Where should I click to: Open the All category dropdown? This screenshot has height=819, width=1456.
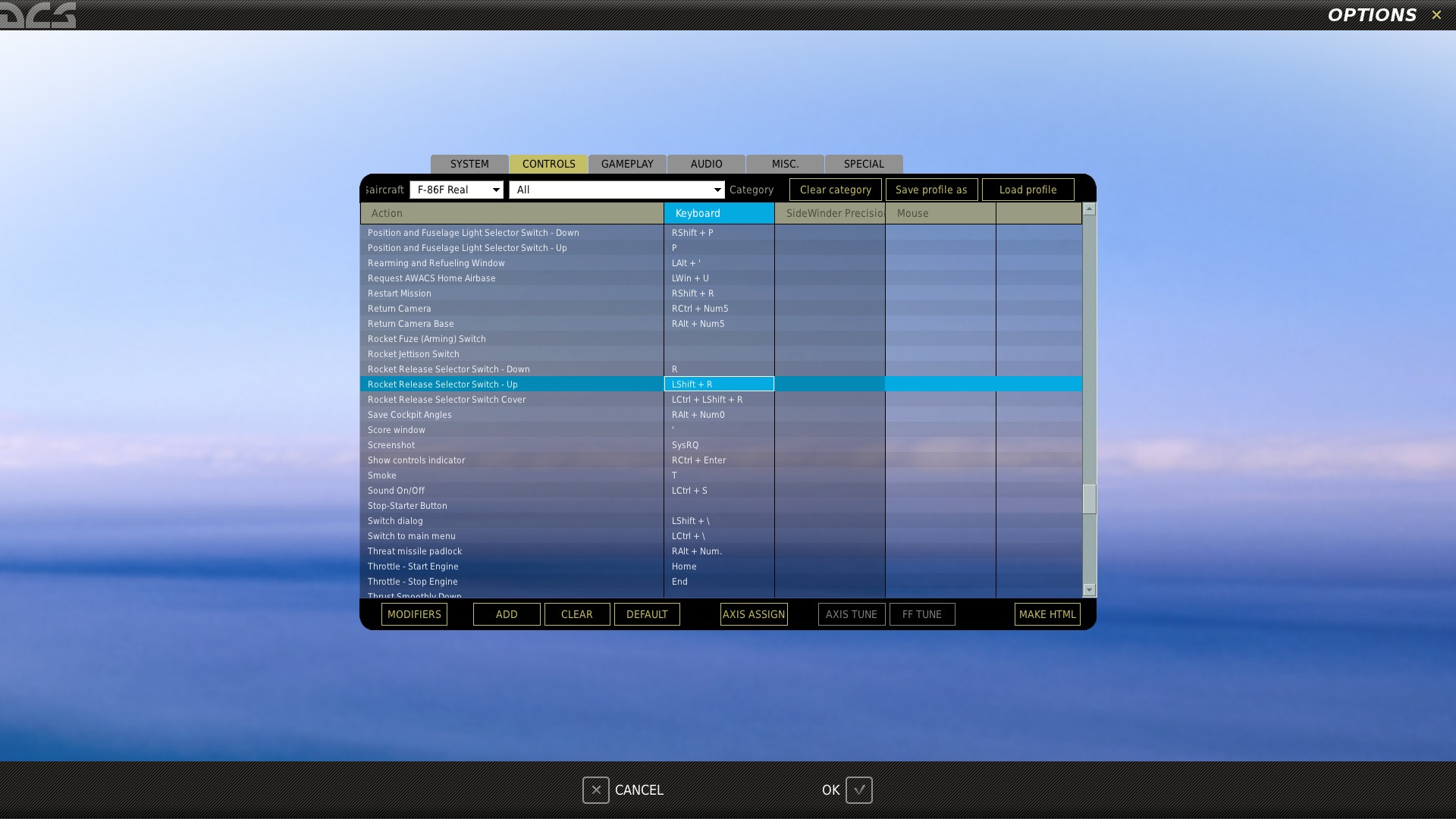617,190
